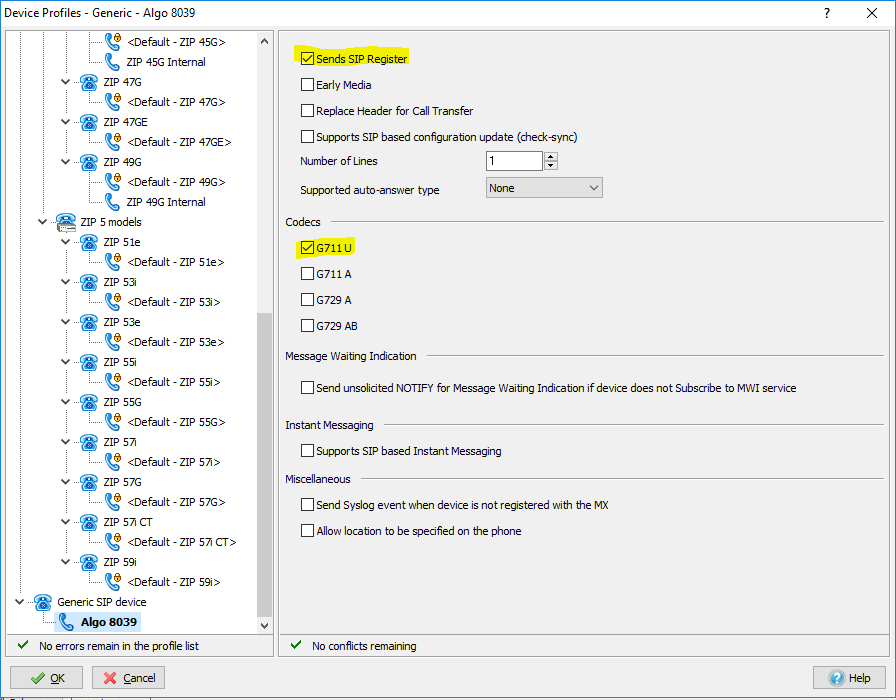The height and width of the screenshot is (700, 896).
Task: Click the ZIP 59i phone icon
Action: coord(89,562)
